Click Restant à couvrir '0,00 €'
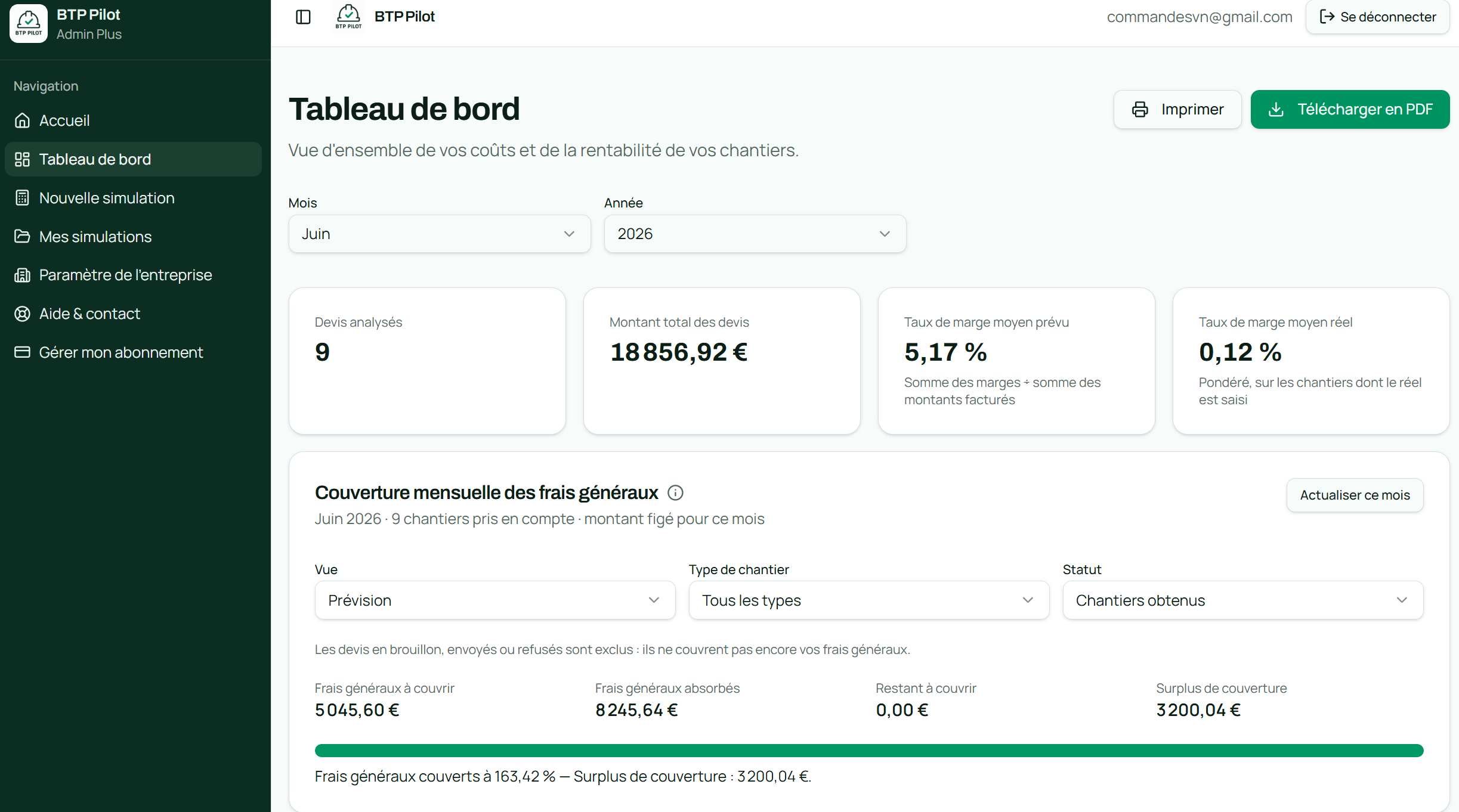 [x=902, y=710]
